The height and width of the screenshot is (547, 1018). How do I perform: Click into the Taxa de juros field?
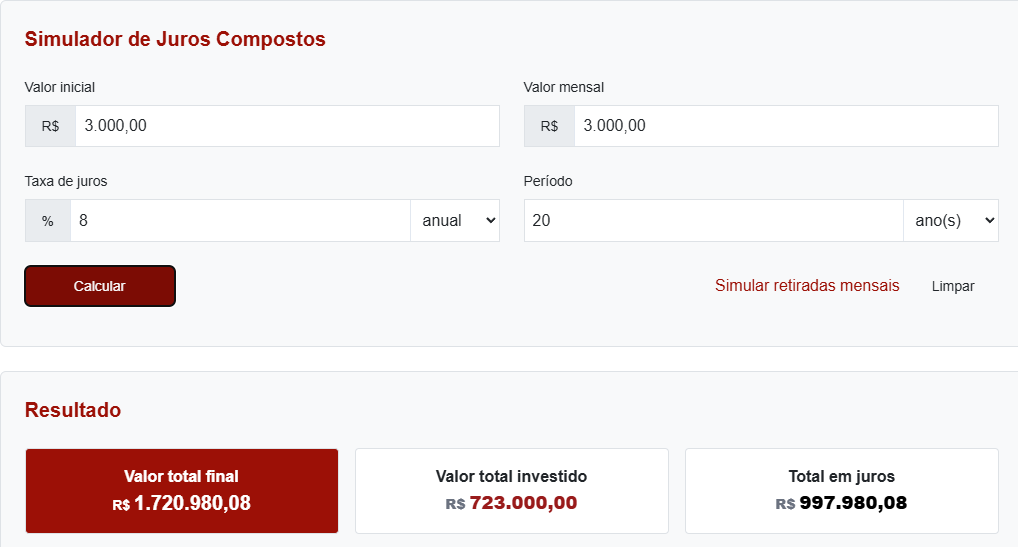[240, 220]
